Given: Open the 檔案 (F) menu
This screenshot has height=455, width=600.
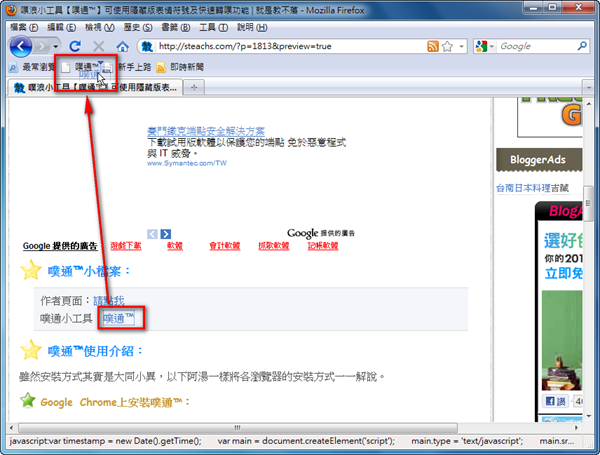Looking at the screenshot, I should (24, 27).
